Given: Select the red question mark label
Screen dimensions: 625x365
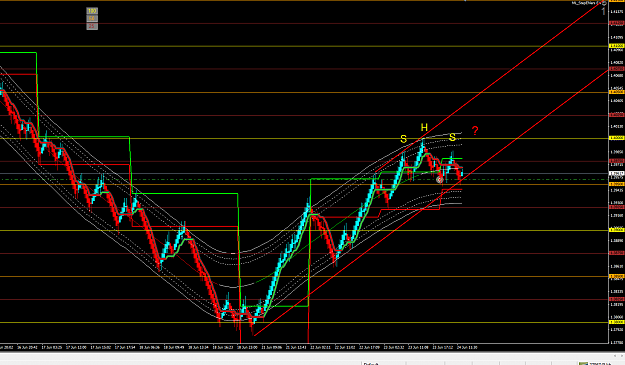Looking at the screenshot, I should tap(475, 130).
